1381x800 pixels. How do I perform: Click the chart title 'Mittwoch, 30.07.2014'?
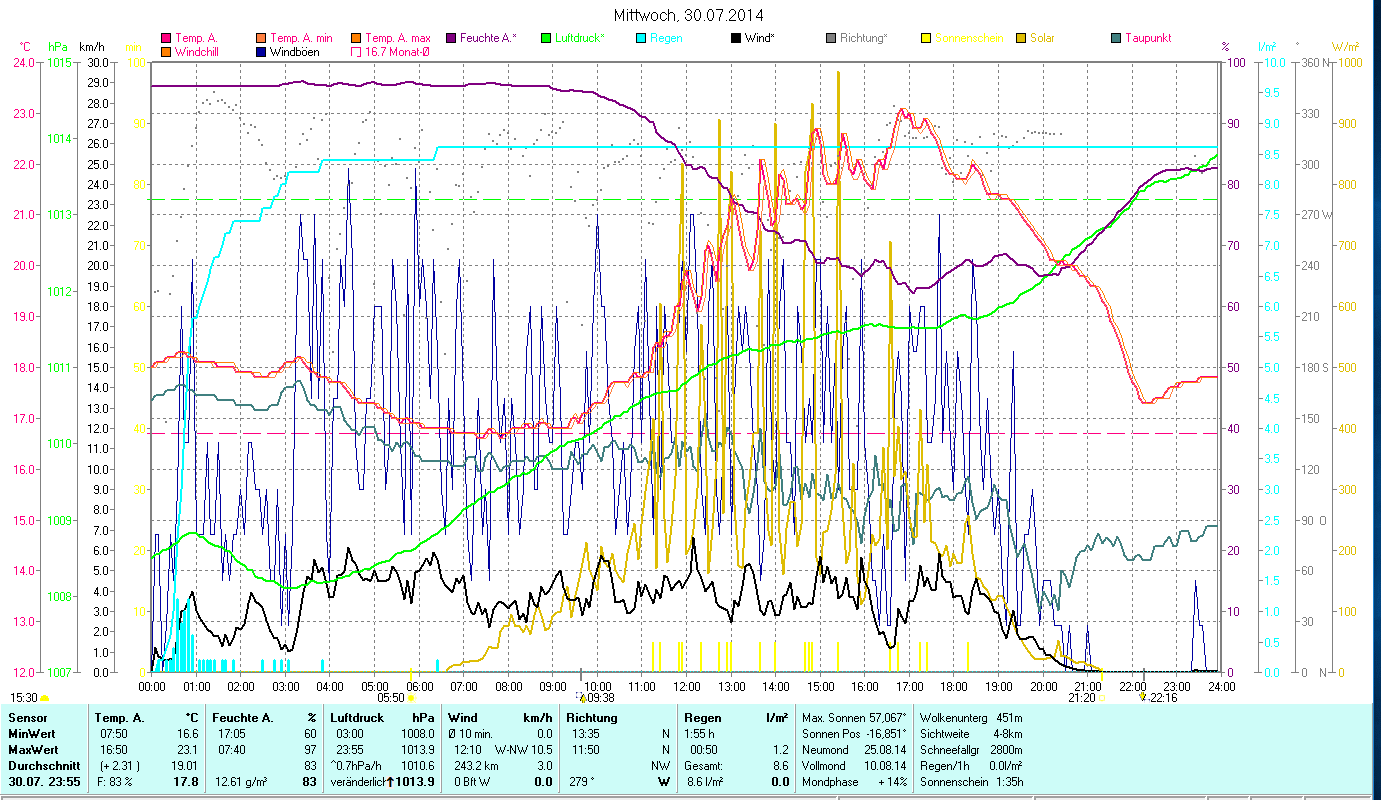pos(690,15)
